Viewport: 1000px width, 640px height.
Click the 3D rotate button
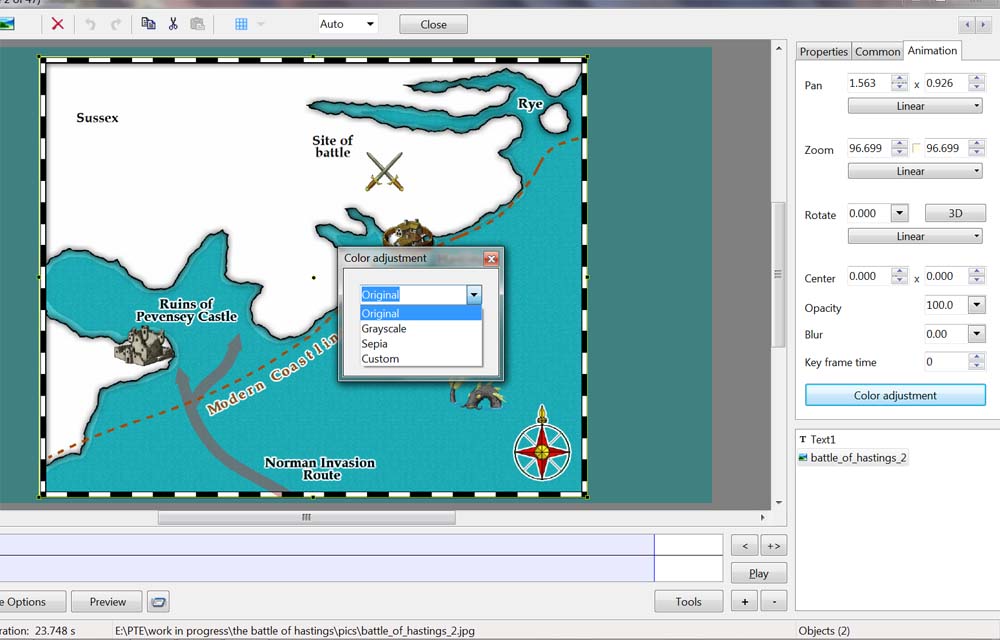(x=955, y=214)
